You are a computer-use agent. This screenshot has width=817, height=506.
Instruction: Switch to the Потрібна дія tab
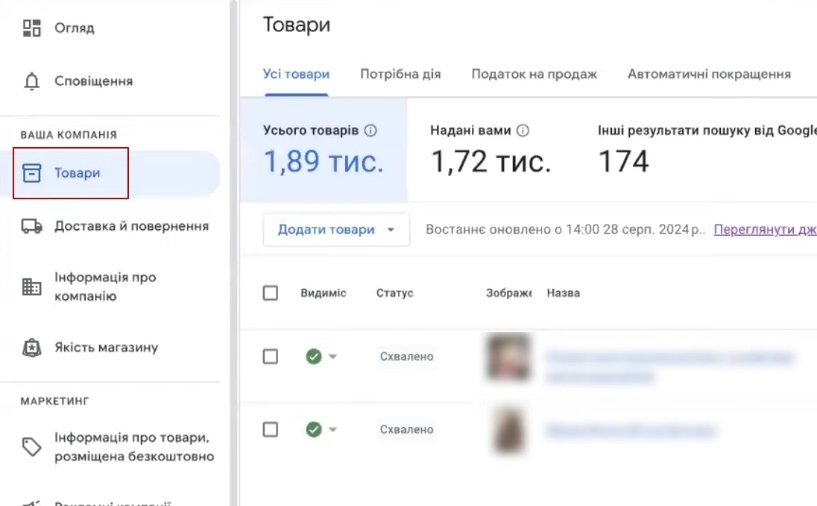(x=400, y=74)
